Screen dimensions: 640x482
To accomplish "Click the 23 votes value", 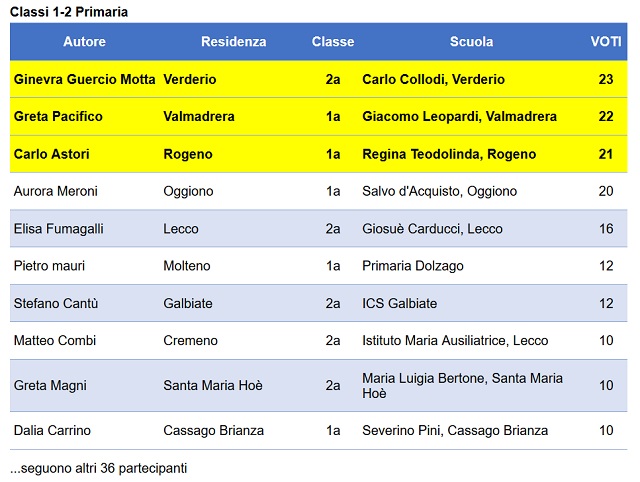I will coord(606,79).
